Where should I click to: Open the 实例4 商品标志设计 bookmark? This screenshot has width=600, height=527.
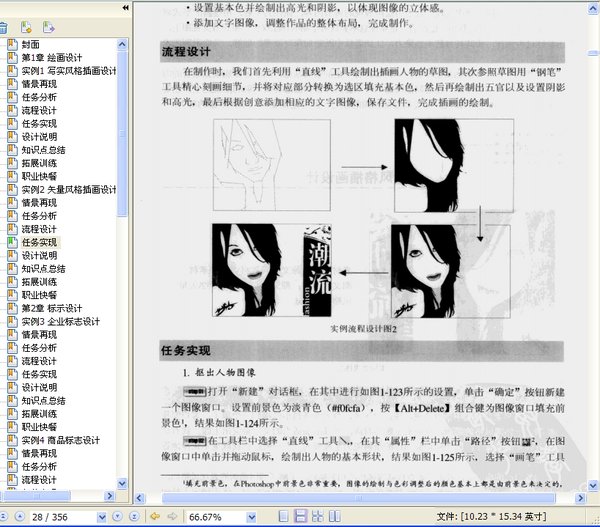[60, 440]
